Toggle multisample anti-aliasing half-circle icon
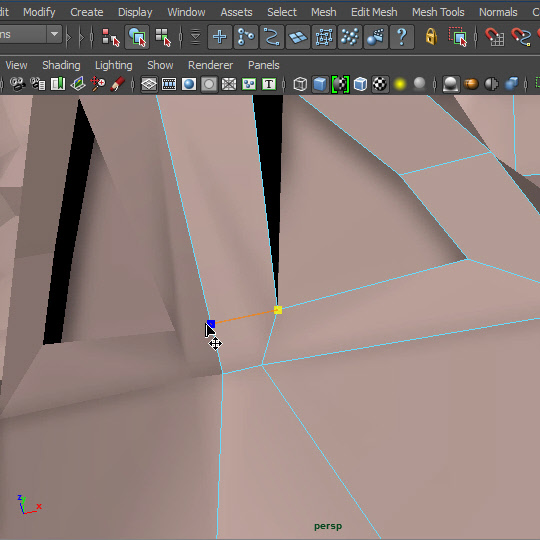Viewport: 540px width, 540px height. click(491, 84)
